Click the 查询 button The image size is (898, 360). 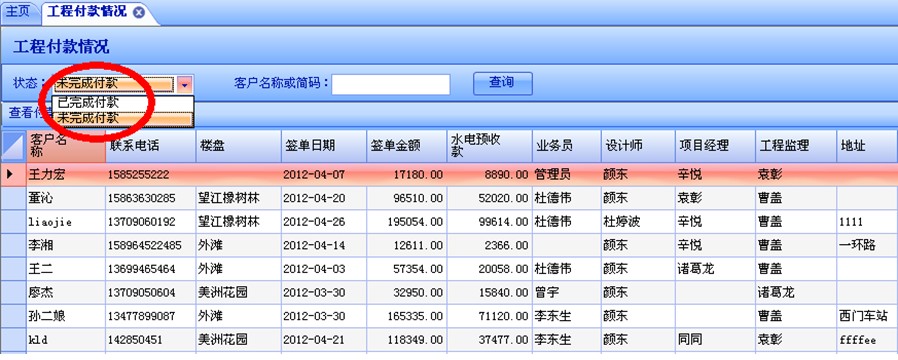[x=502, y=83]
